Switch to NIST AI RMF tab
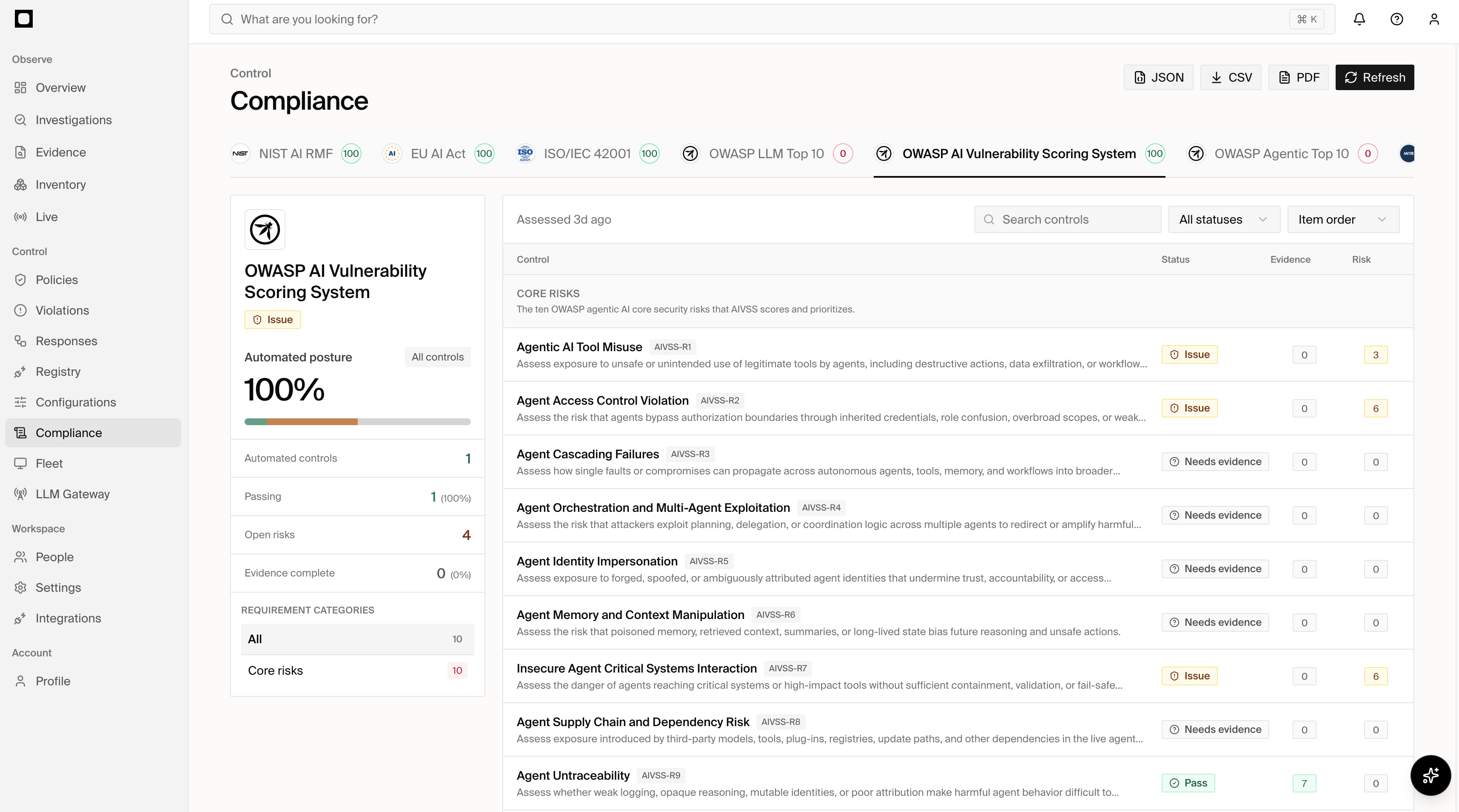The width and height of the screenshot is (1459, 812). point(296,153)
